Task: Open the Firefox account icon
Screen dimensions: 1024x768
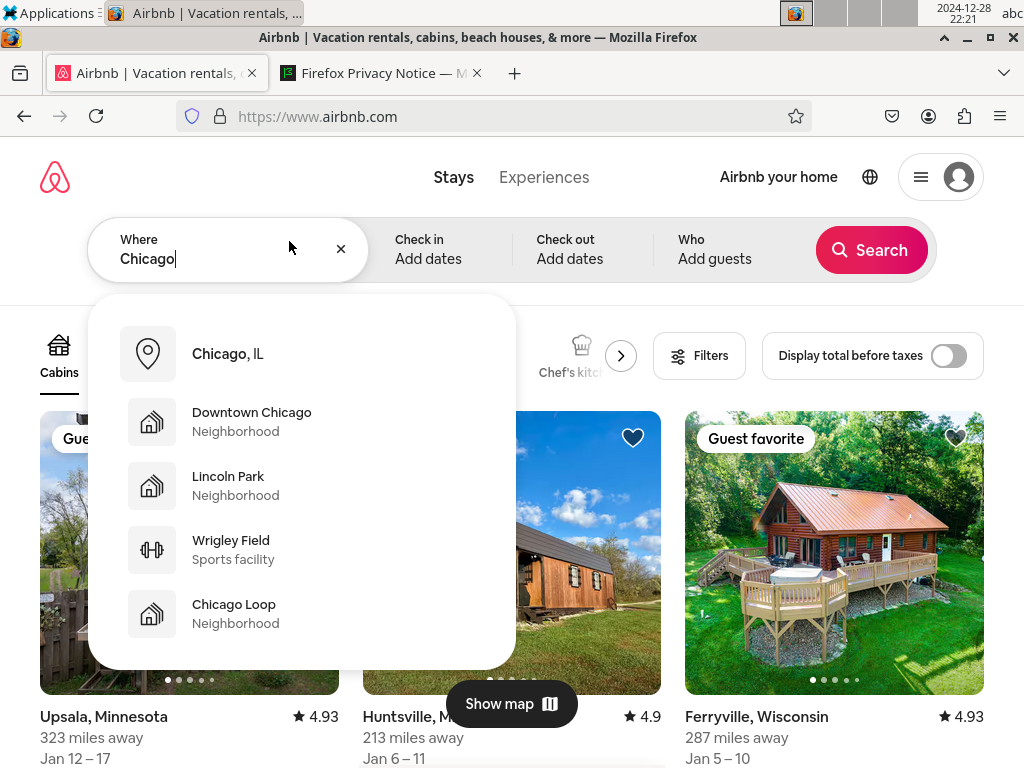Action: click(x=928, y=116)
